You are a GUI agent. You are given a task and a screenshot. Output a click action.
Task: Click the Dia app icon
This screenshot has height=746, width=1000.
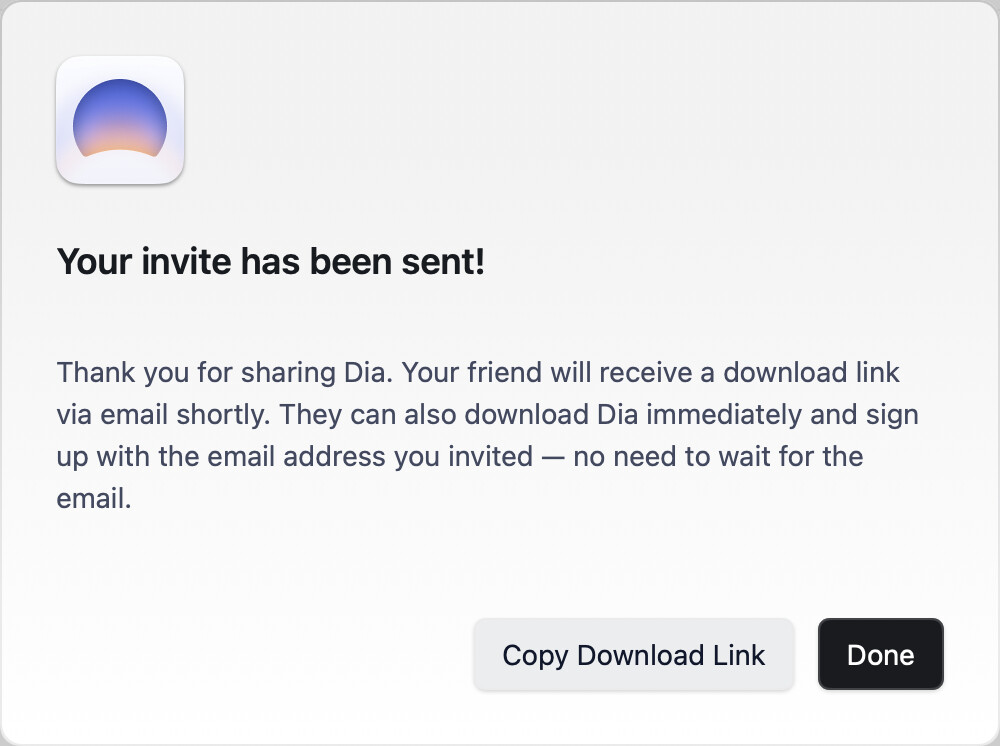coord(120,120)
